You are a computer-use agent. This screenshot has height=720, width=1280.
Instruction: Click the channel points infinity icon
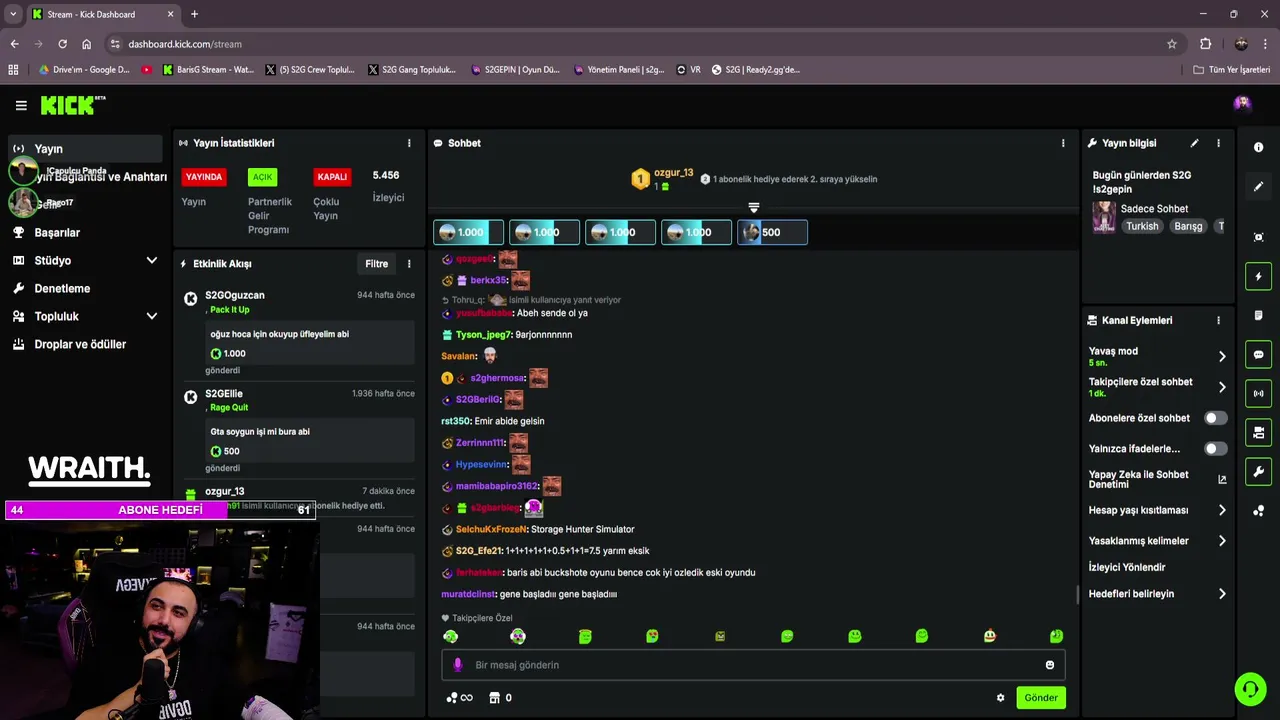[x=460, y=698]
